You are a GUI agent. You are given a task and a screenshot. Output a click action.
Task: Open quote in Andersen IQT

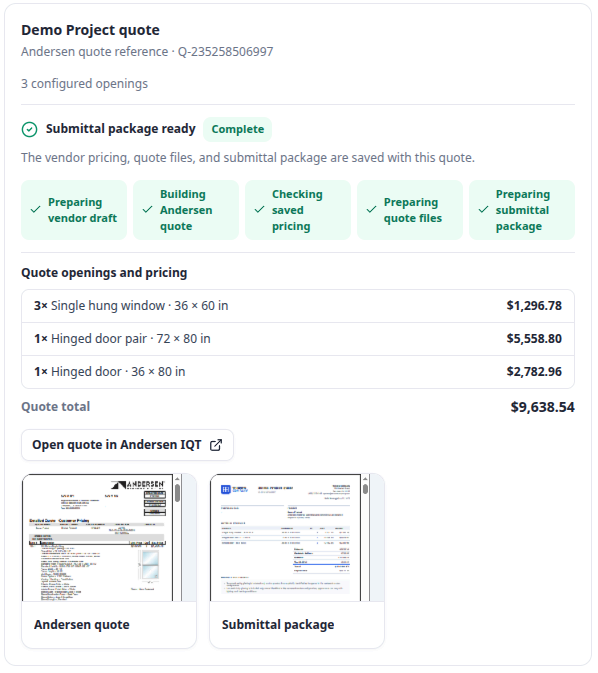(127, 445)
